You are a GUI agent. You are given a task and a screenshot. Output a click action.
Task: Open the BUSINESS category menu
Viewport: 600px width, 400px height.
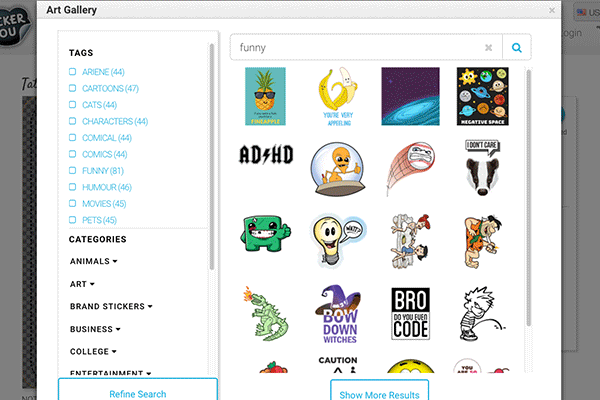tap(94, 328)
